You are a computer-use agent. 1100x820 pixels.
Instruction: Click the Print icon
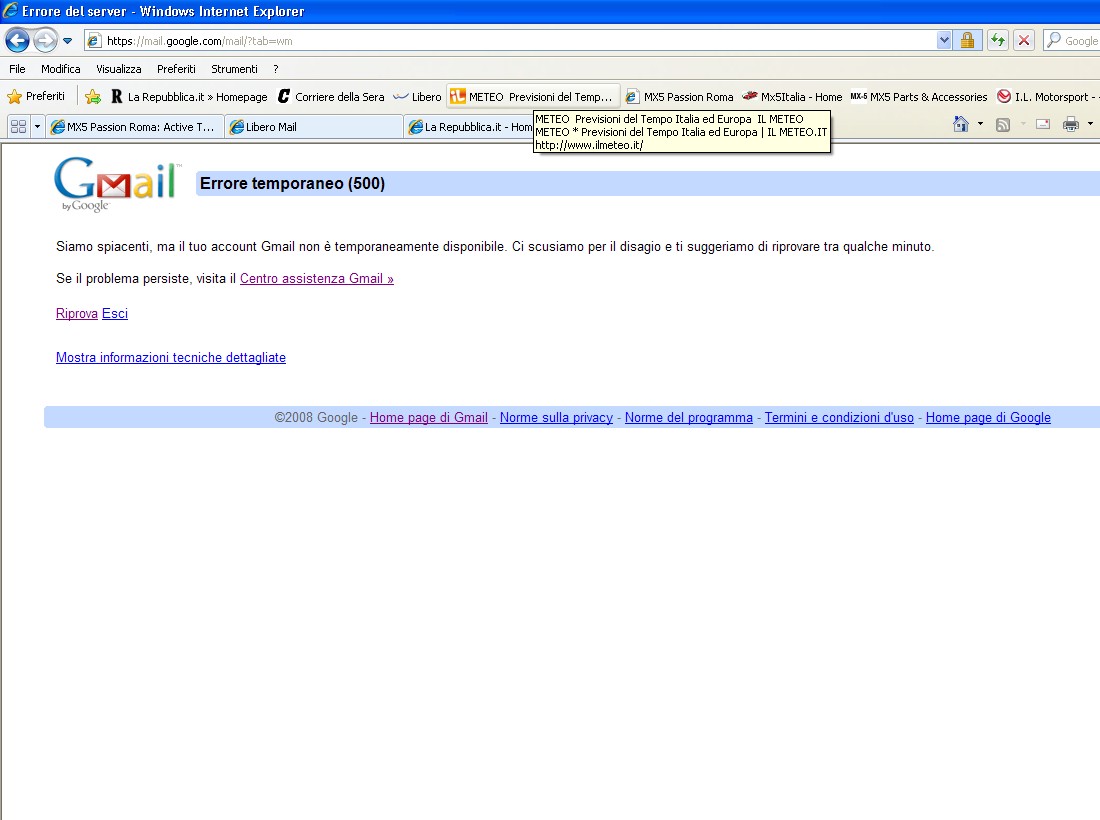pyautogui.click(x=1071, y=124)
